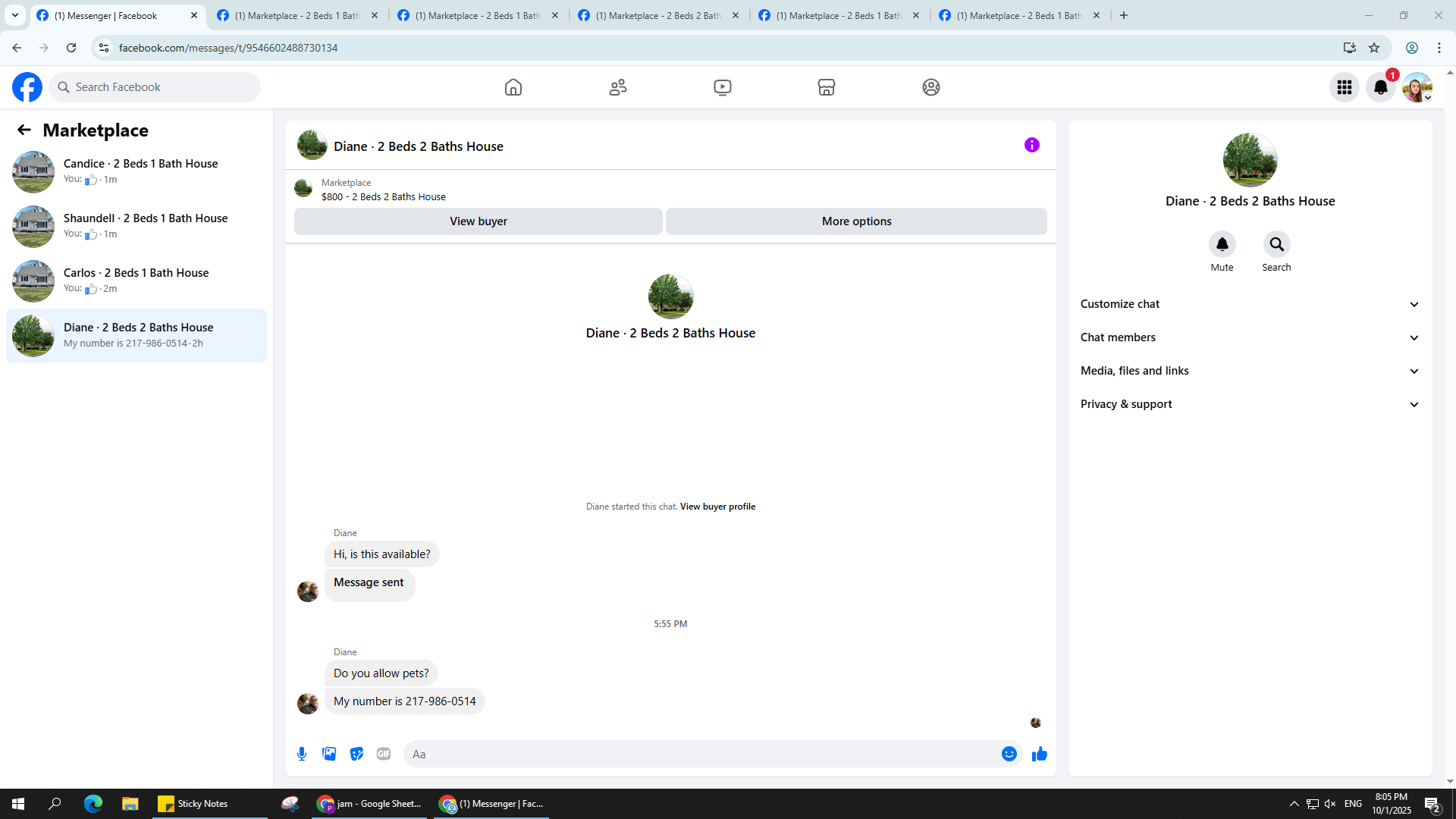Select Diane 2 Beds 2 Baths House conversation
The height and width of the screenshot is (819, 1456).
pos(136,336)
